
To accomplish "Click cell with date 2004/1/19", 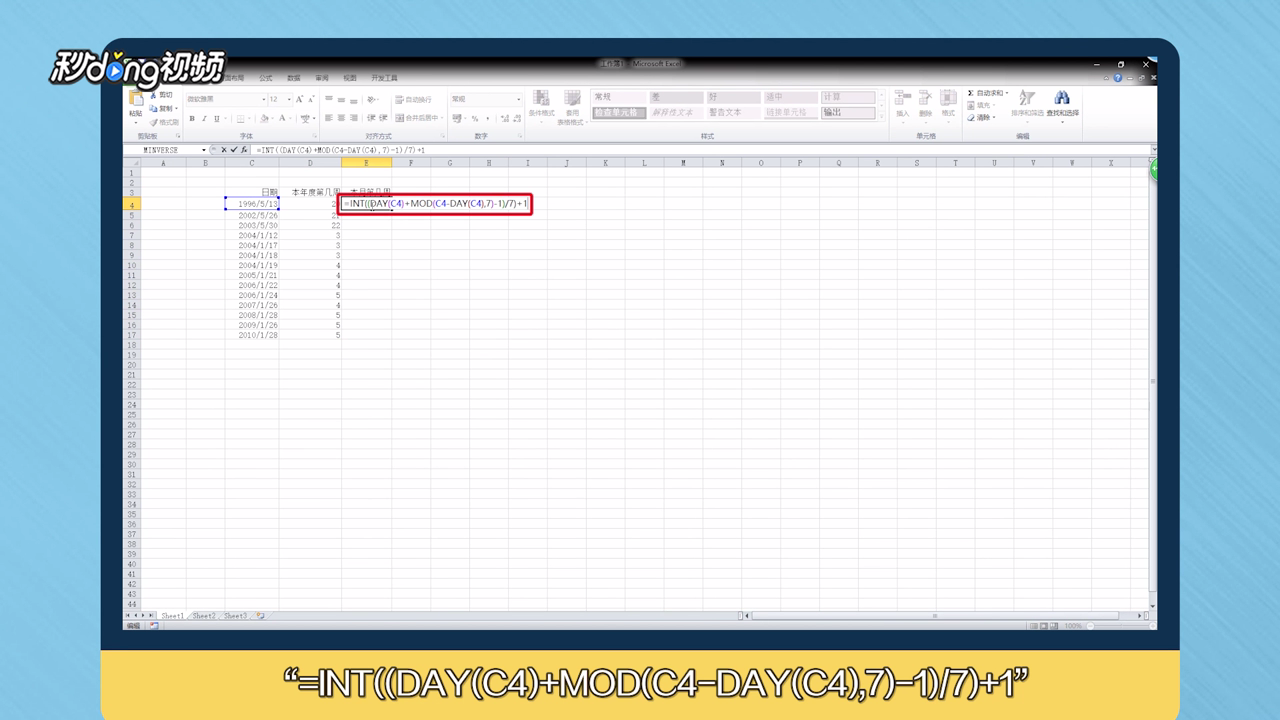I will click(x=252, y=265).
